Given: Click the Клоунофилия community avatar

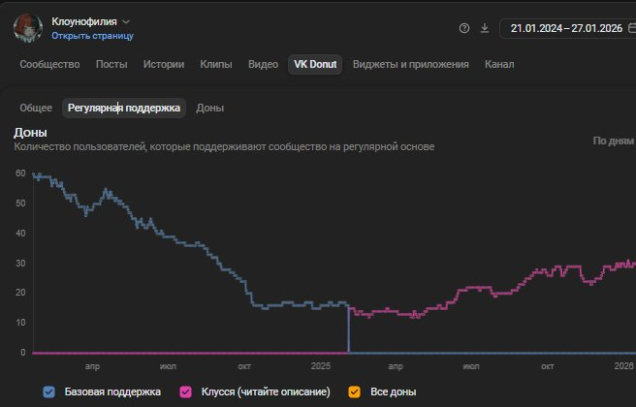Looking at the screenshot, I should [27, 27].
